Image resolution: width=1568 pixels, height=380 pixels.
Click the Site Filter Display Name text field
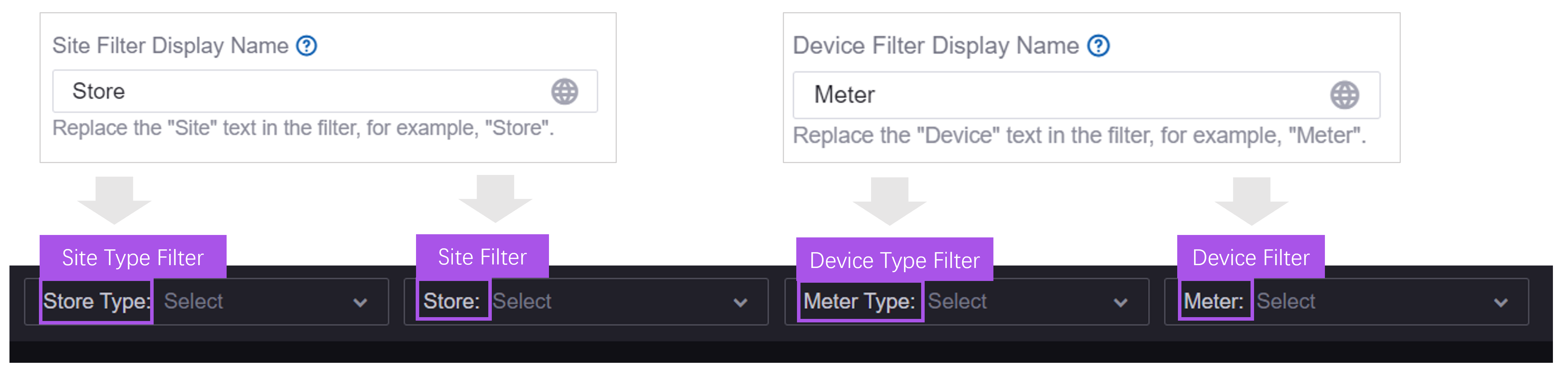[x=304, y=91]
